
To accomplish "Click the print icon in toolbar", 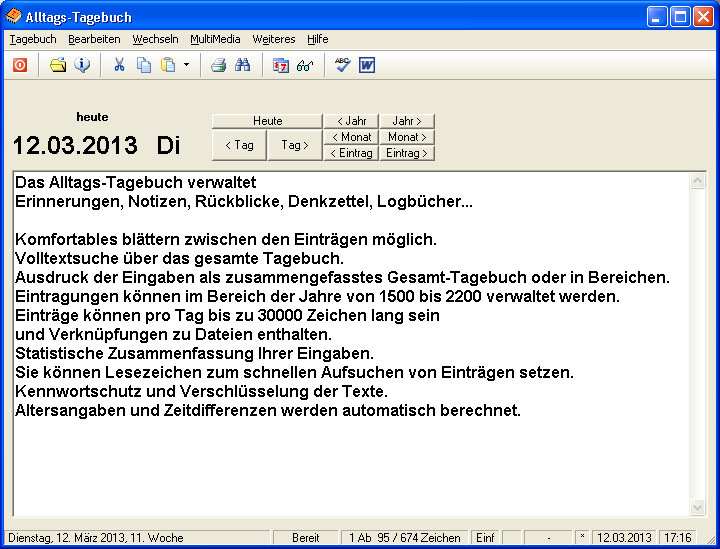I will pyautogui.click(x=218, y=65).
